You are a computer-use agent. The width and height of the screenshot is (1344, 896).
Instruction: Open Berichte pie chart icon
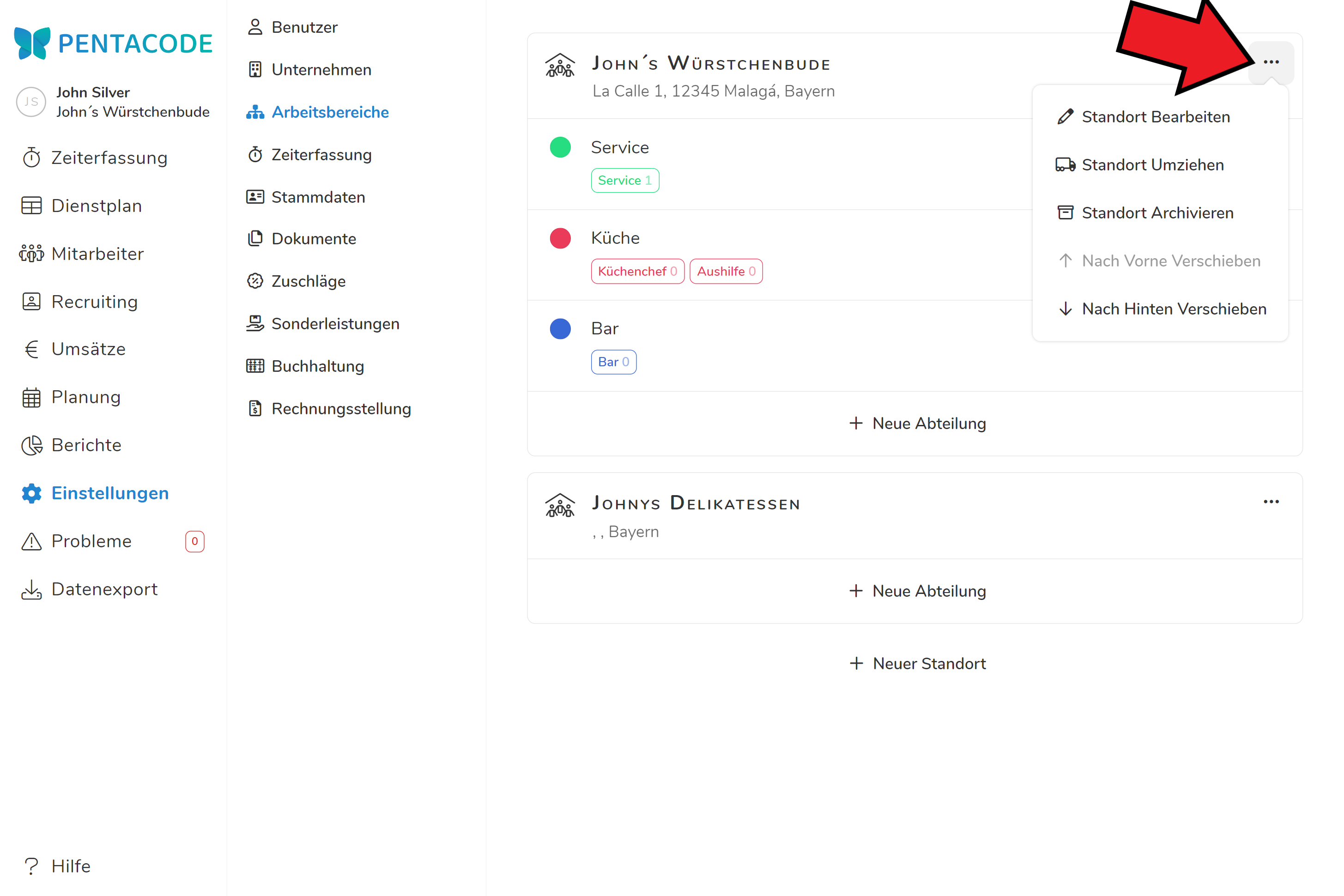pyautogui.click(x=31, y=445)
